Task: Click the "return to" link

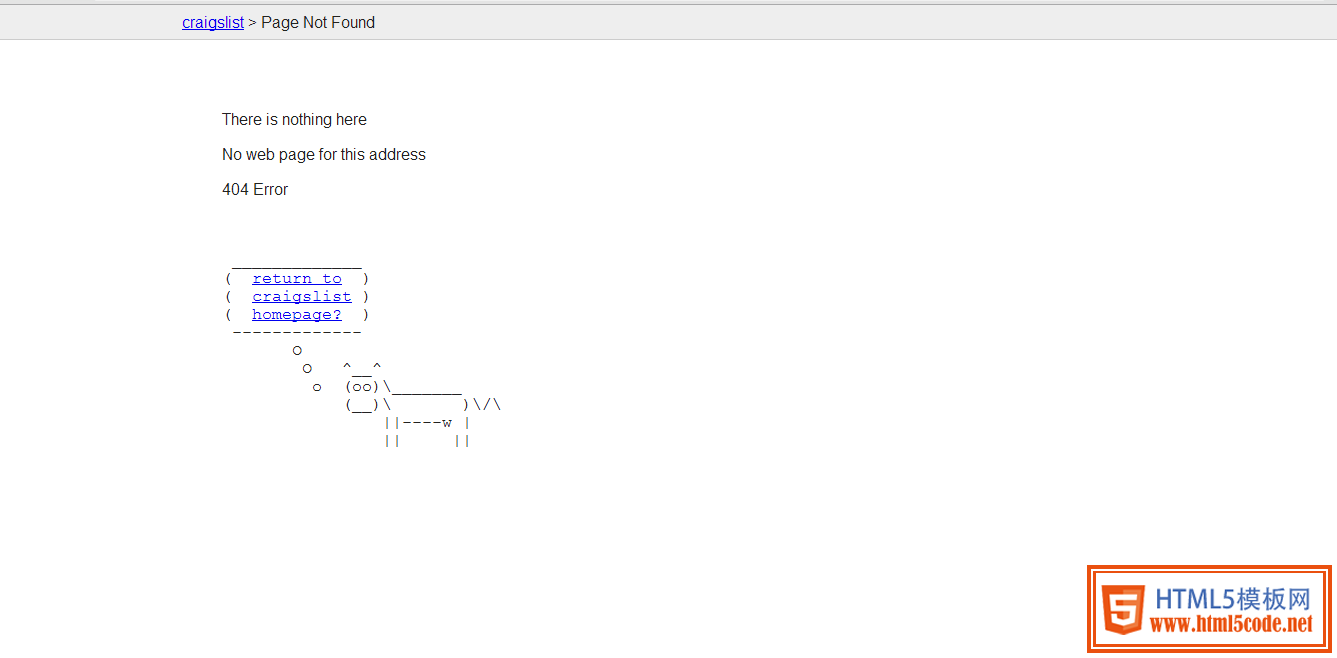Action: 296,279
